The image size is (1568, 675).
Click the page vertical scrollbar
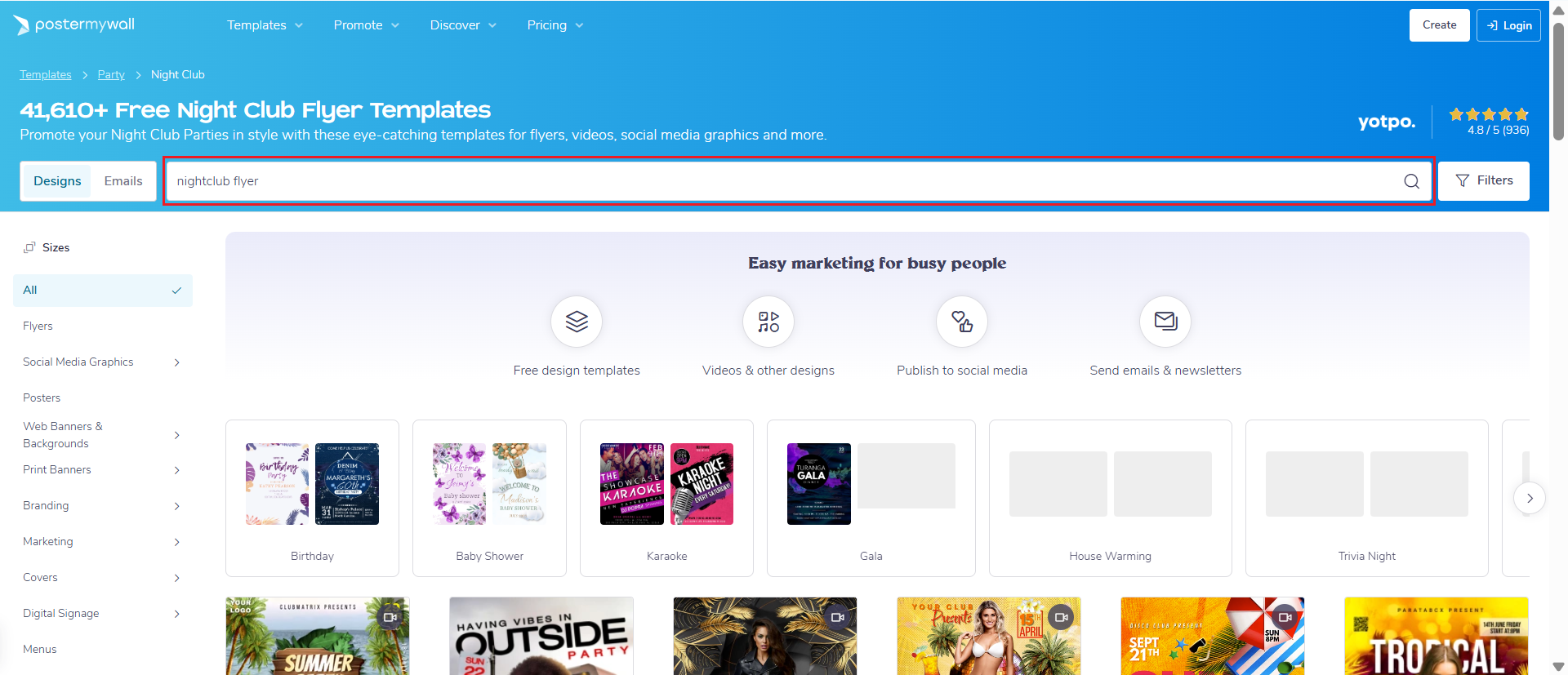pyautogui.click(x=1558, y=82)
